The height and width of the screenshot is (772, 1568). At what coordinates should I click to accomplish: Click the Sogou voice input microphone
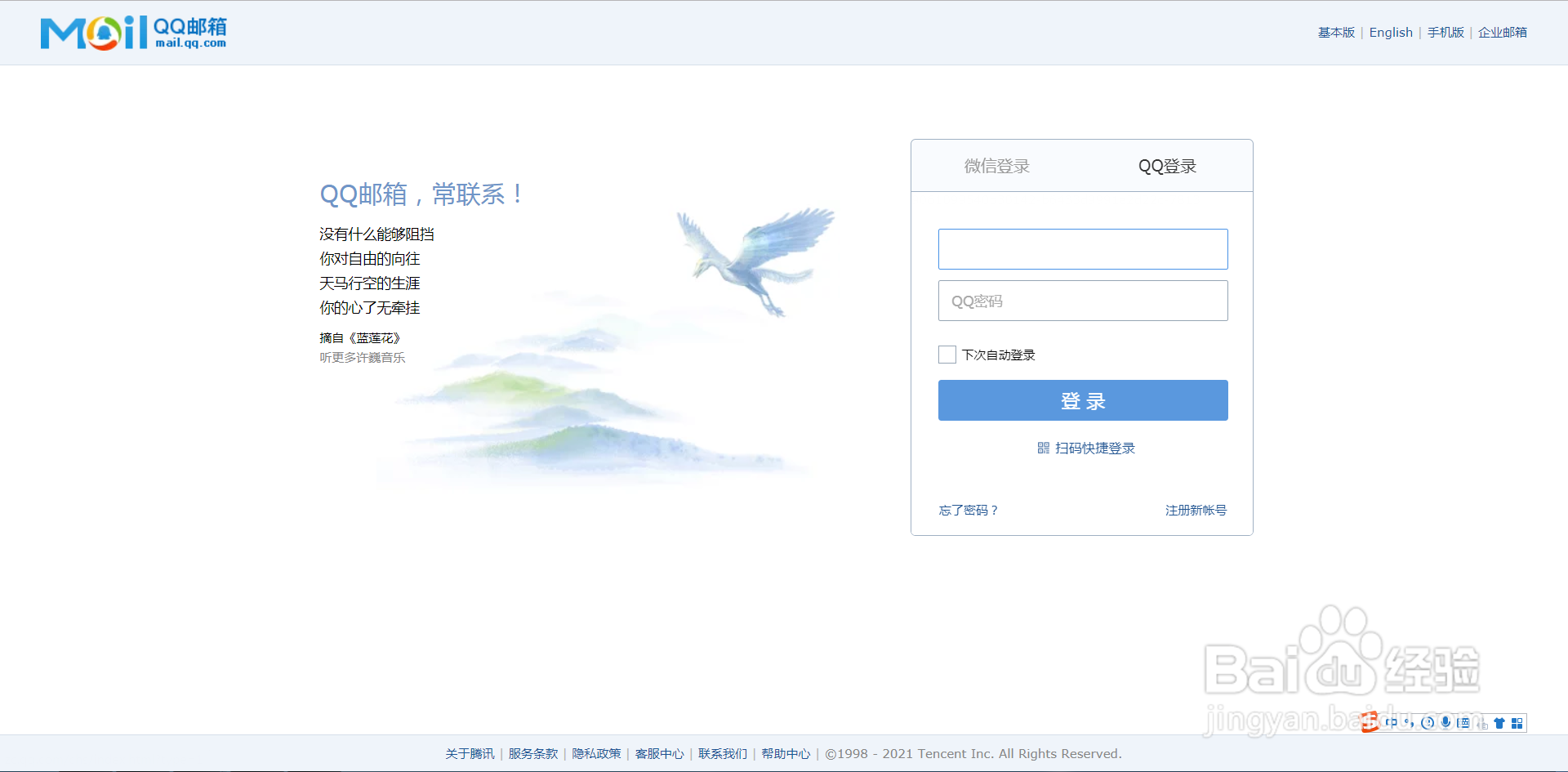pyautogui.click(x=1445, y=722)
